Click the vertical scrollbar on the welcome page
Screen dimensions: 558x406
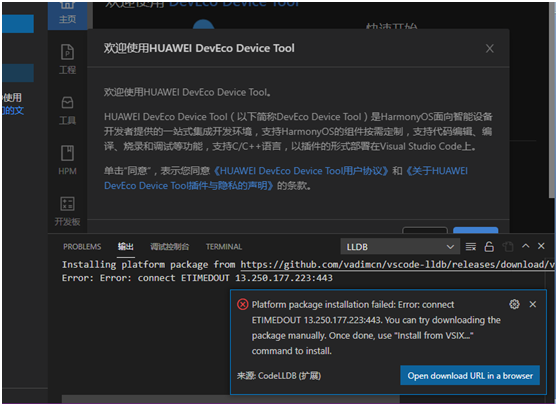552,100
